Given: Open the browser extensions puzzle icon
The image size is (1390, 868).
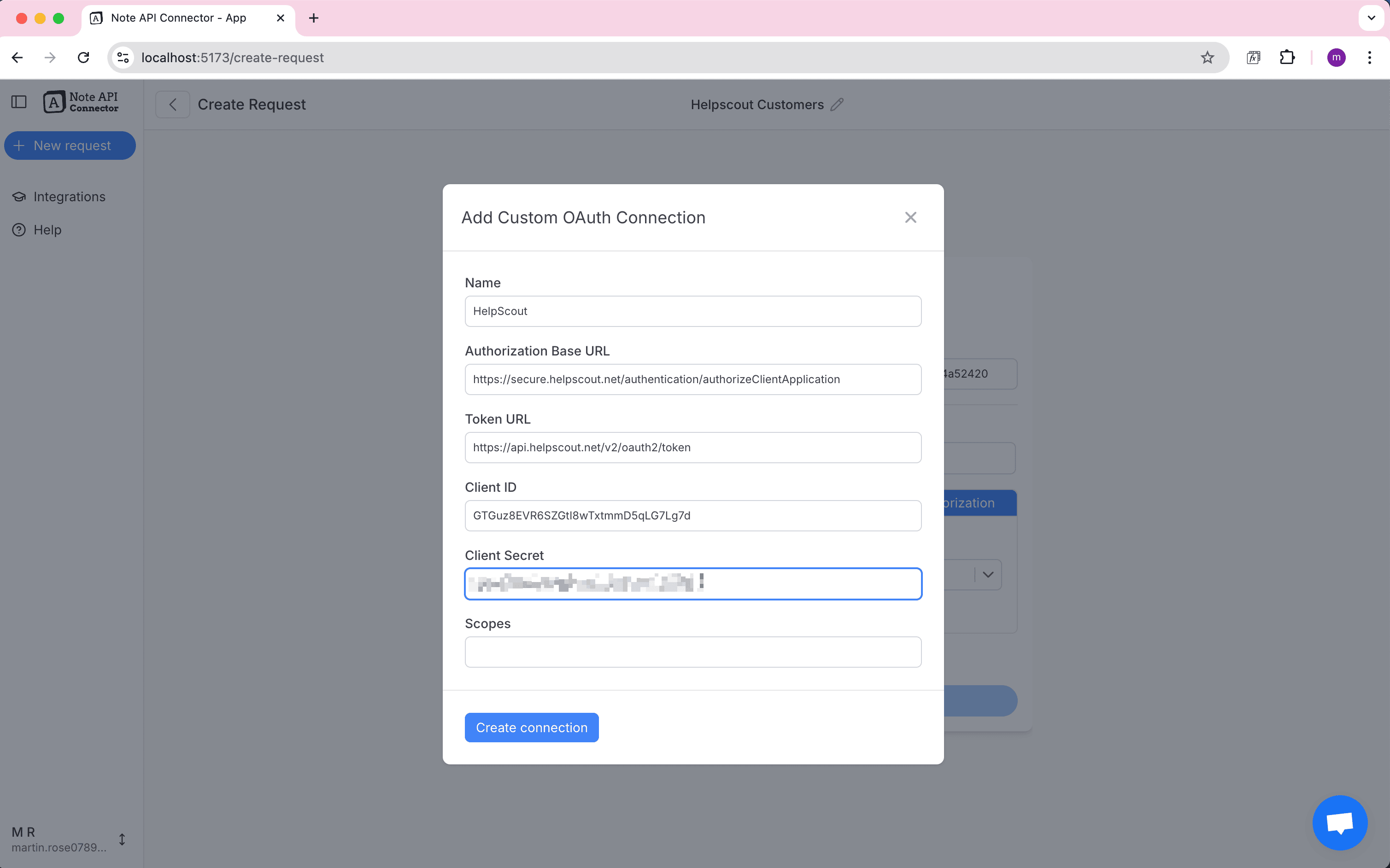Looking at the screenshot, I should coord(1287,58).
